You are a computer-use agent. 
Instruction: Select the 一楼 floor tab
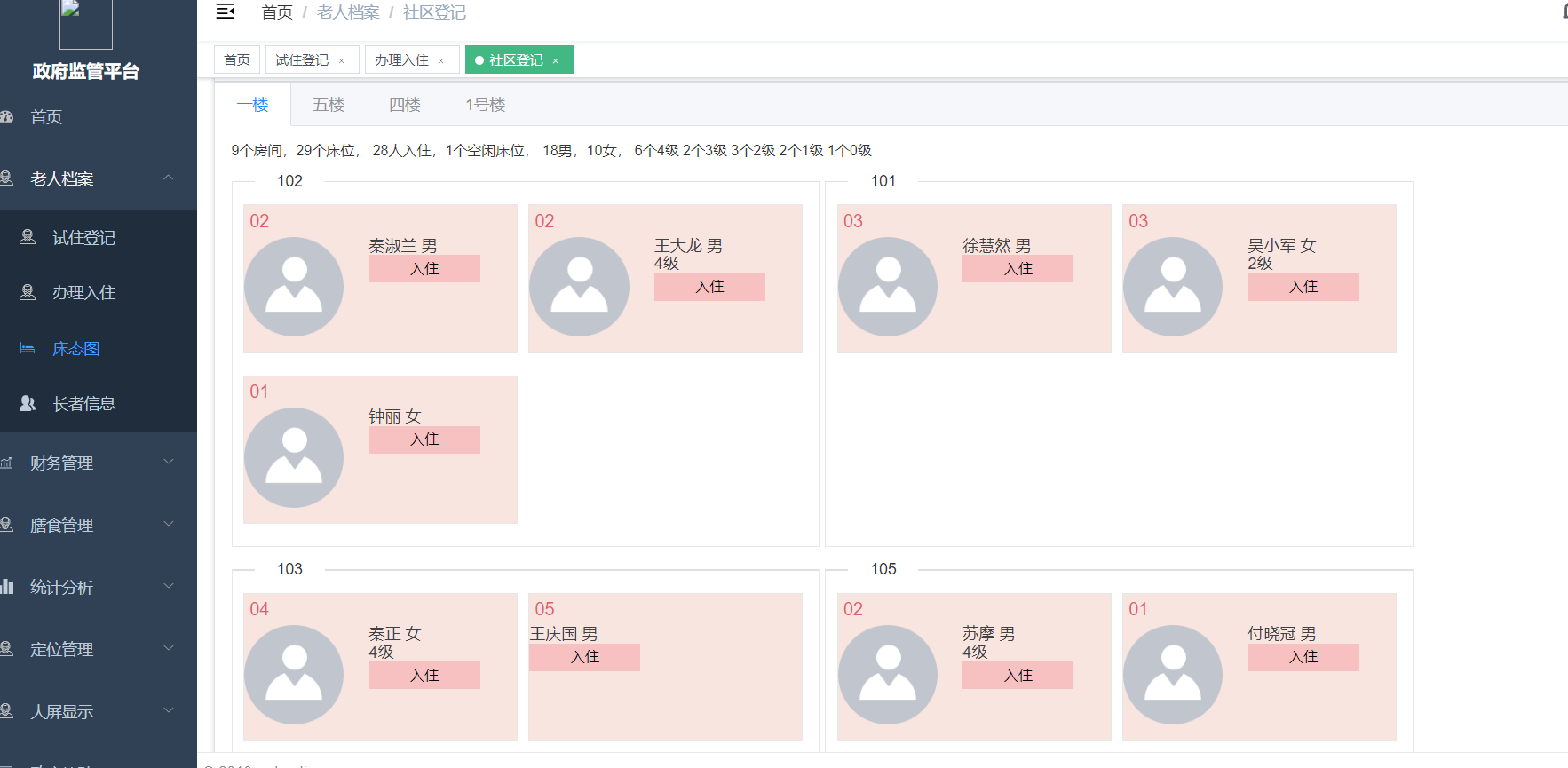(253, 105)
